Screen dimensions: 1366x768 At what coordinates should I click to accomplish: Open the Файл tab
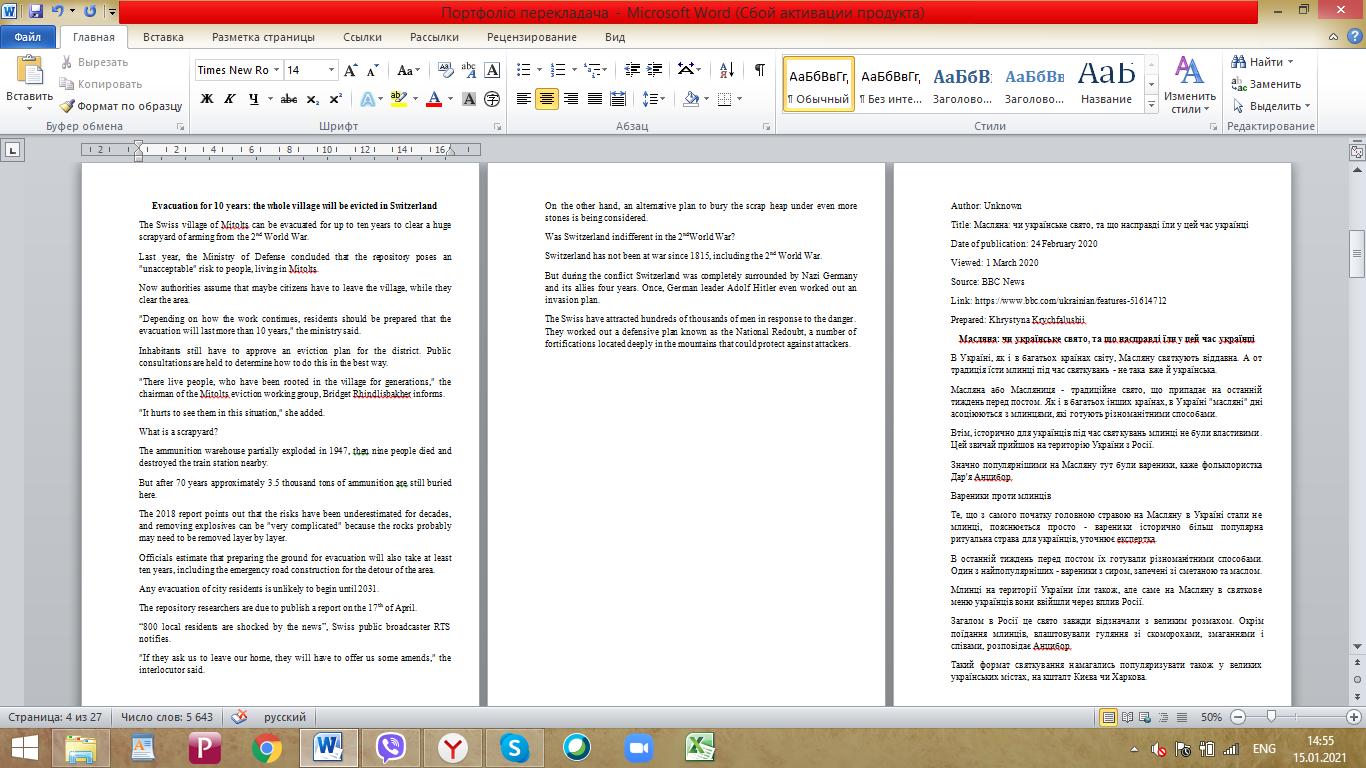pos(28,37)
